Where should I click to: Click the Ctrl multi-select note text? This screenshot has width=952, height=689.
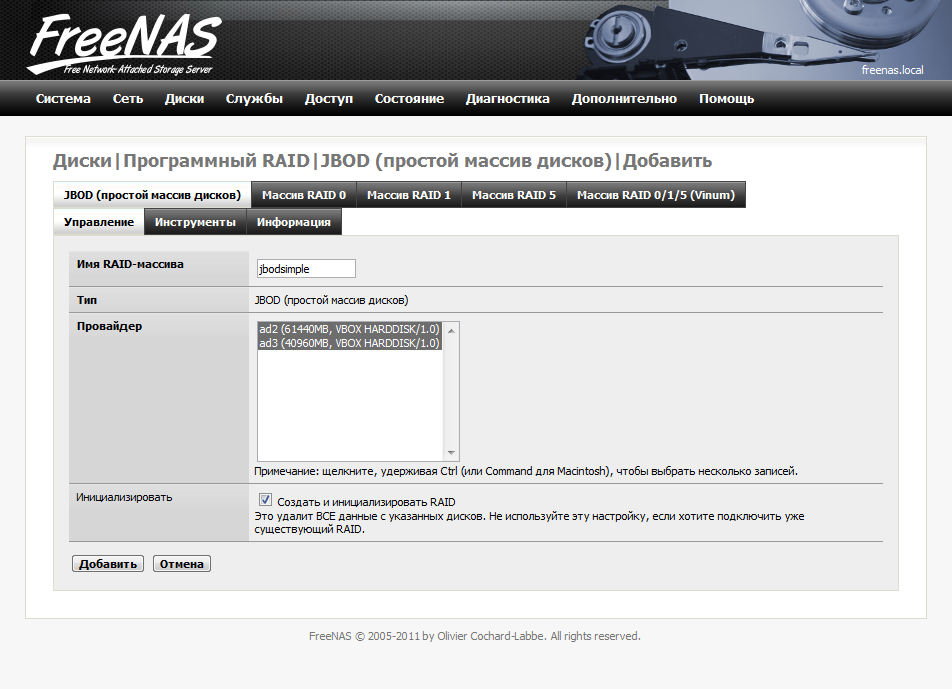pyautogui.click(x=526, y=471)
